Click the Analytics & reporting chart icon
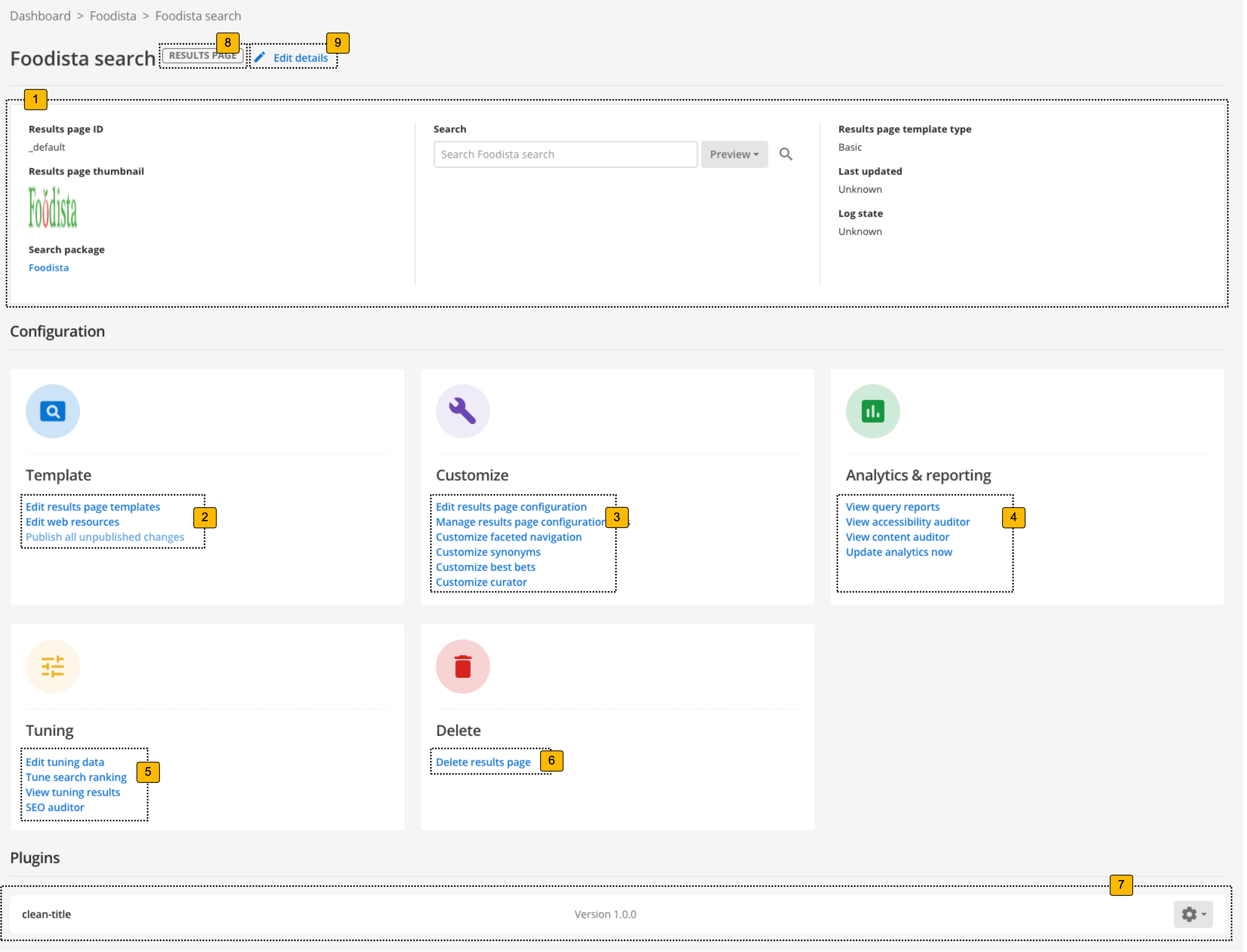Screen dimensions: 1247x952 (x=872, y=411)
